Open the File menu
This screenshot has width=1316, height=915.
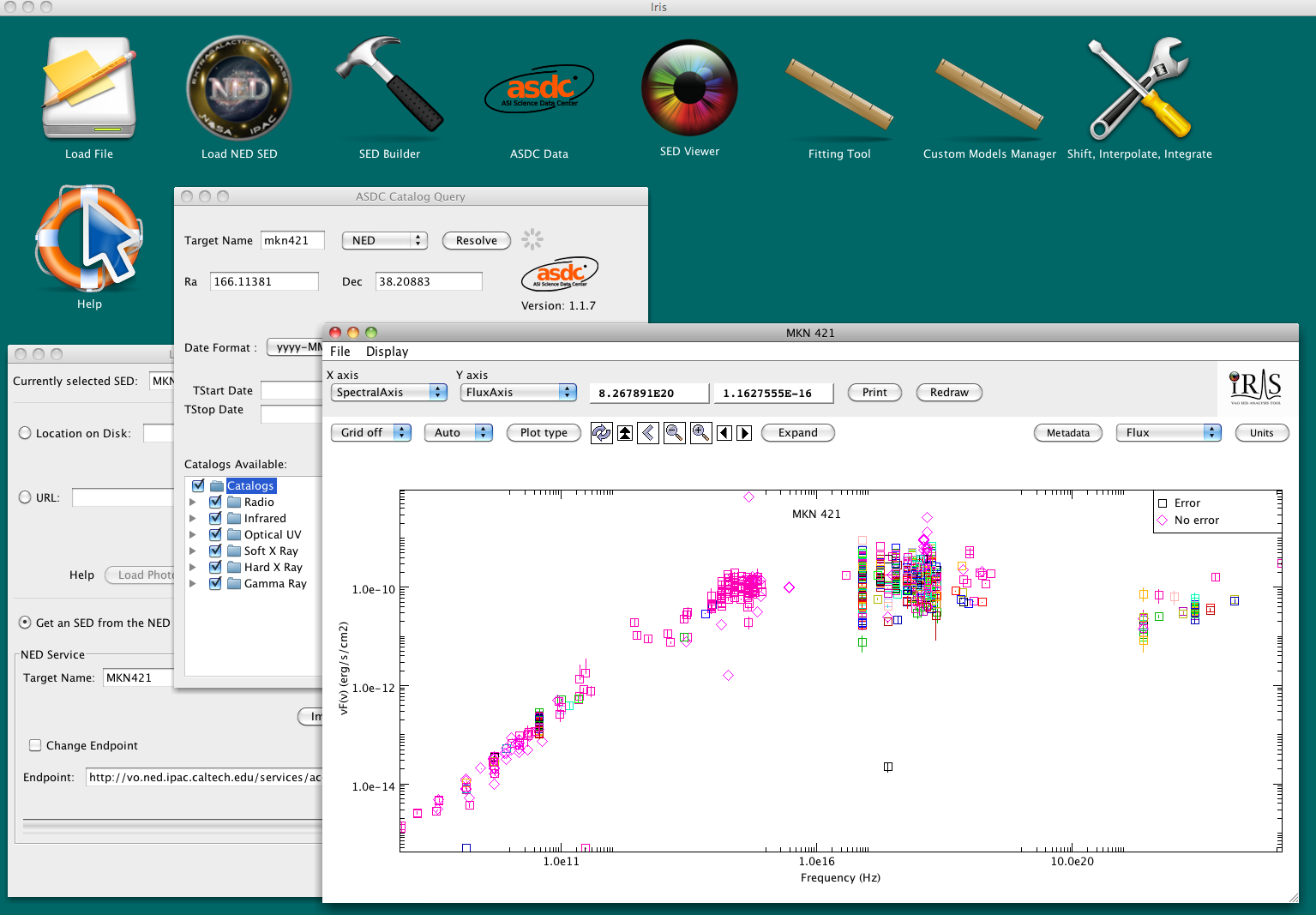(x=340, y=352)
